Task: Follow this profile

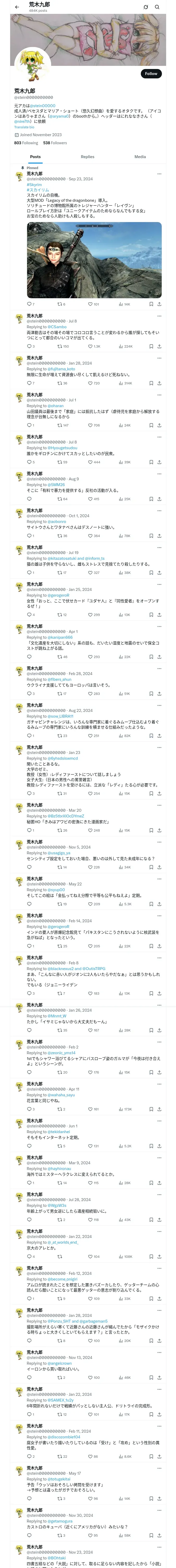Action: (x=151, y=73)
